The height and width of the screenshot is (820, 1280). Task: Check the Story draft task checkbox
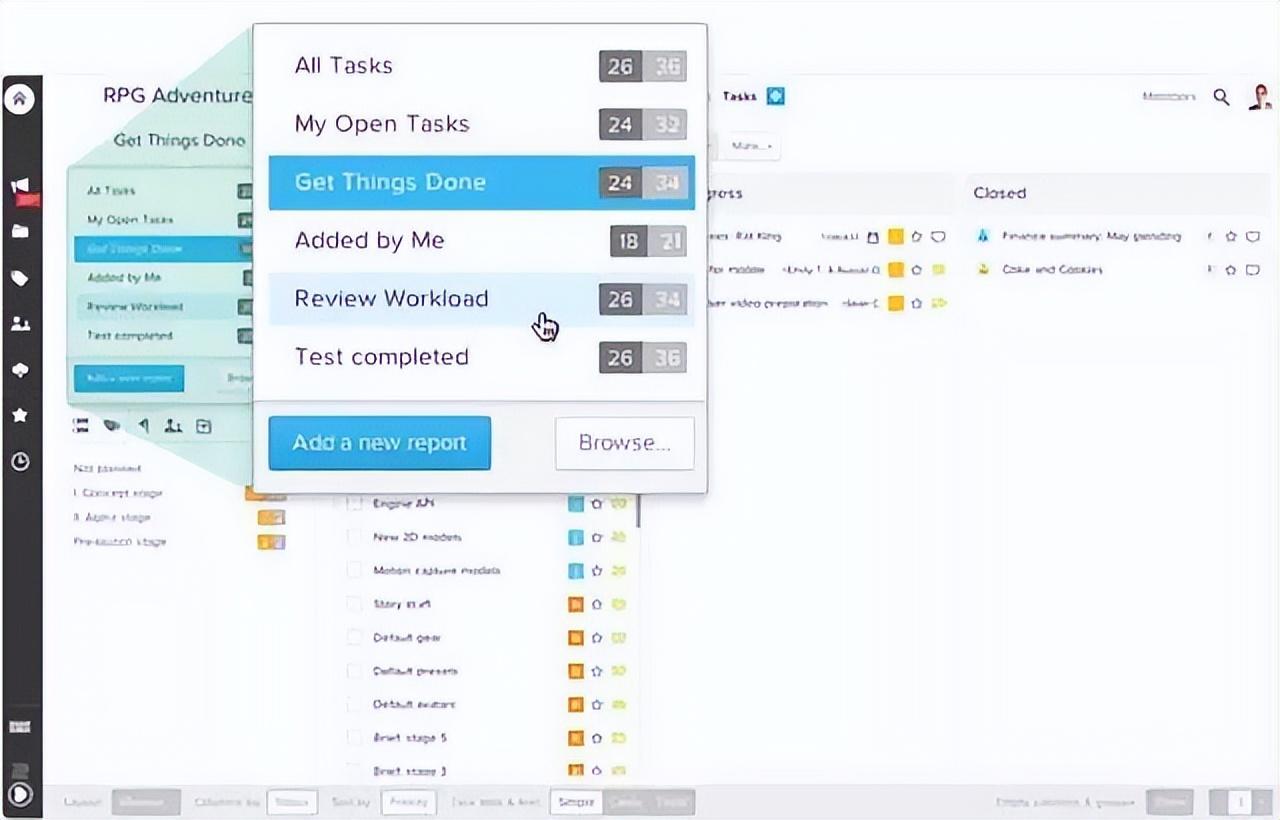pyautogui.click(x=354, y=604)
